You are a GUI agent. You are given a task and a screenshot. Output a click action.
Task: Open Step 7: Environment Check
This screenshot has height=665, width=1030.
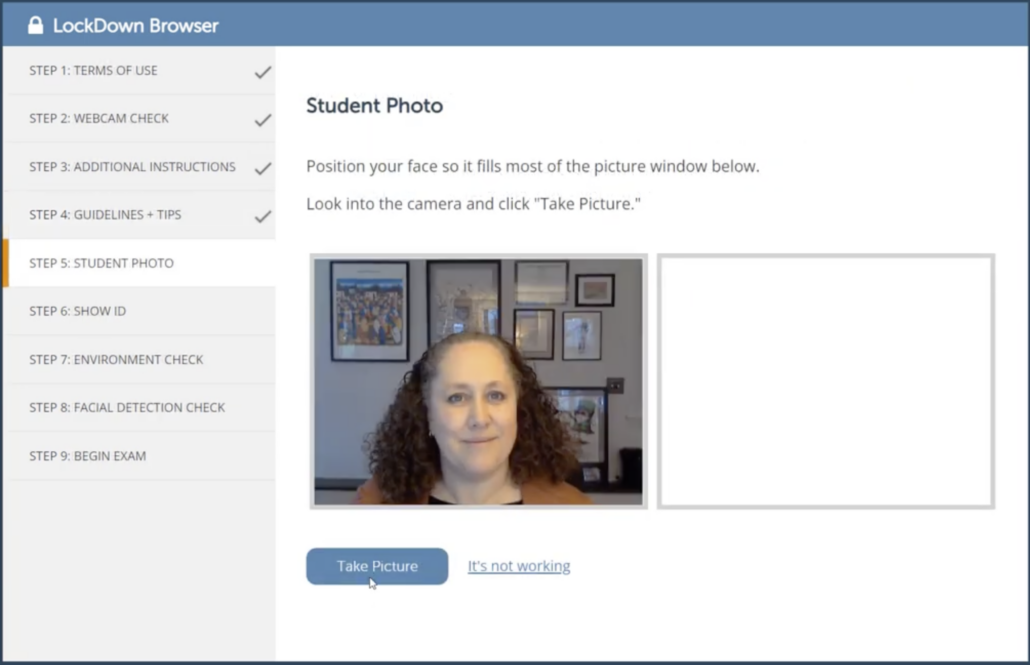pos(139,359)
